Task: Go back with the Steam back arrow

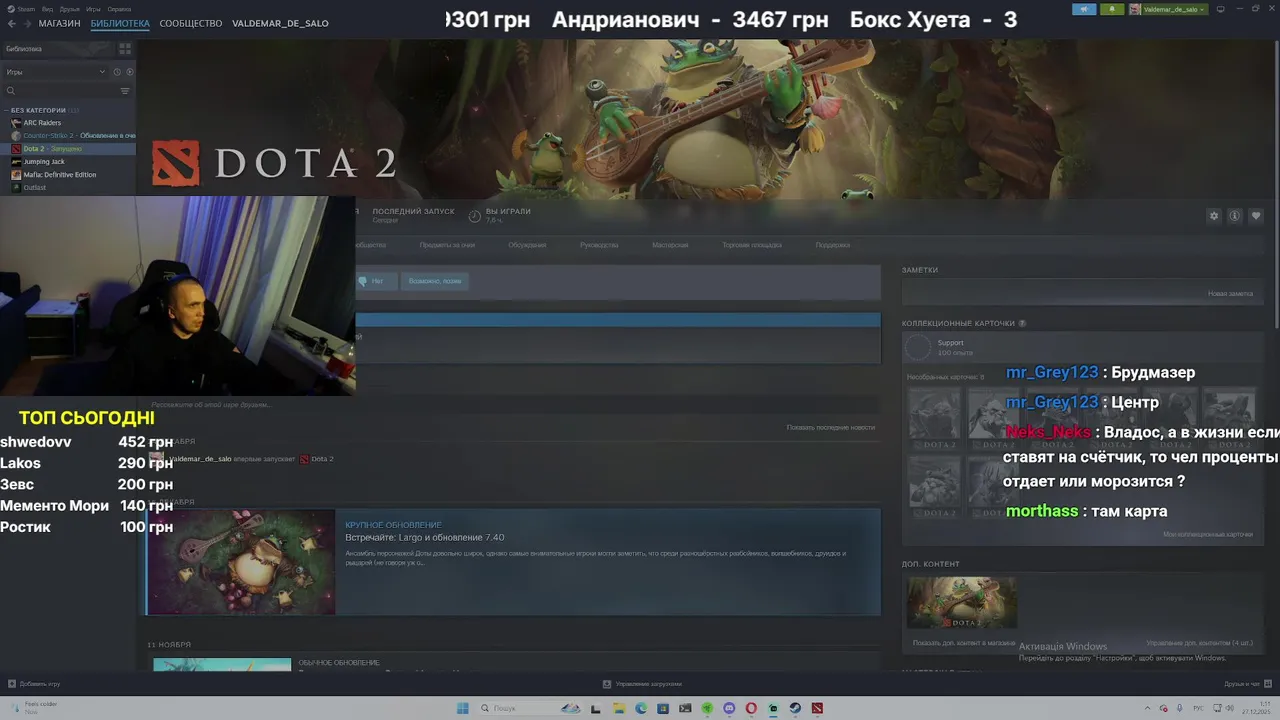Action: pyautogui.click(x=12, y=23)
